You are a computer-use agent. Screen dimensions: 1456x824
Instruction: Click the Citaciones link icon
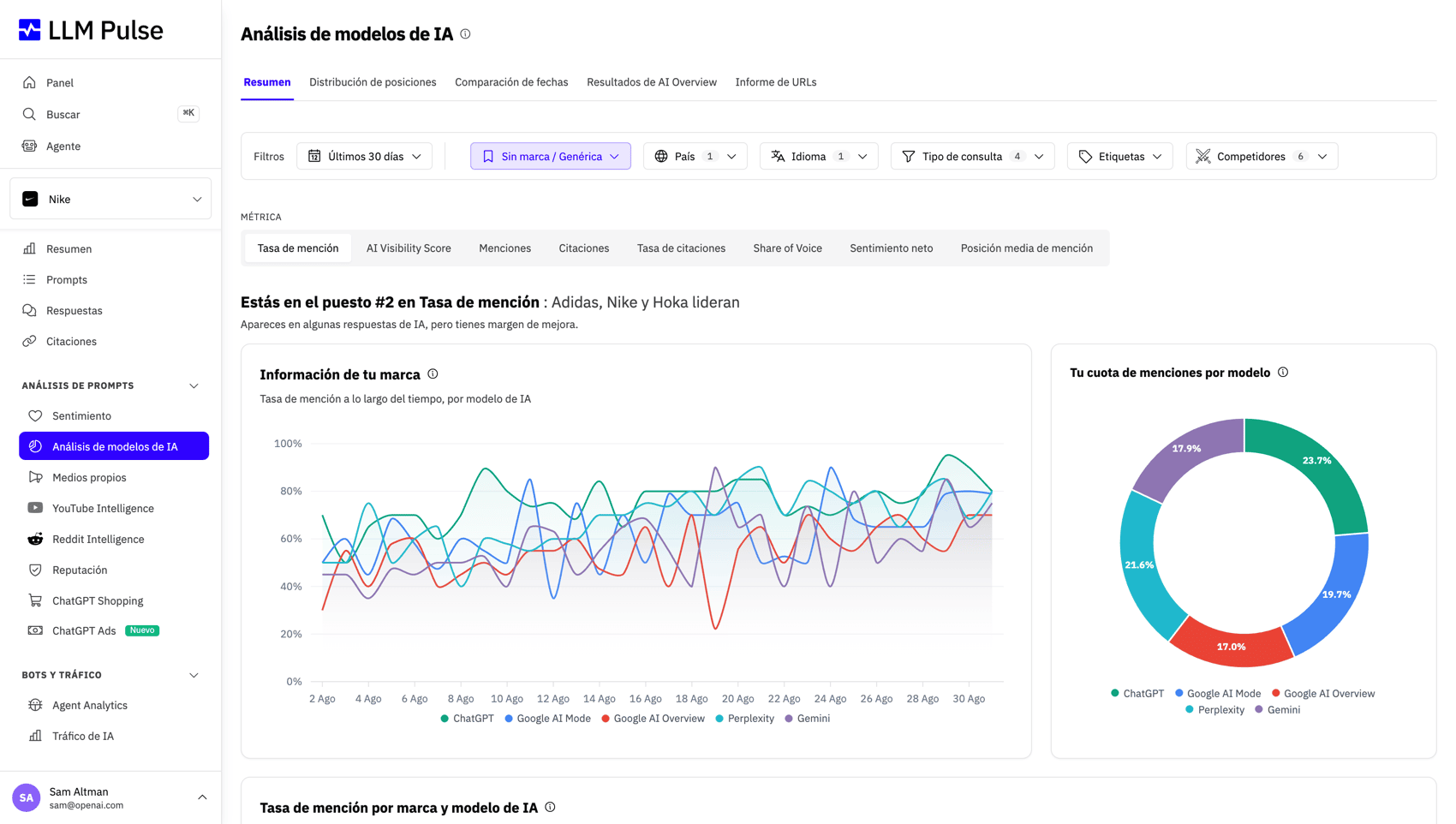tap(30, 341)
